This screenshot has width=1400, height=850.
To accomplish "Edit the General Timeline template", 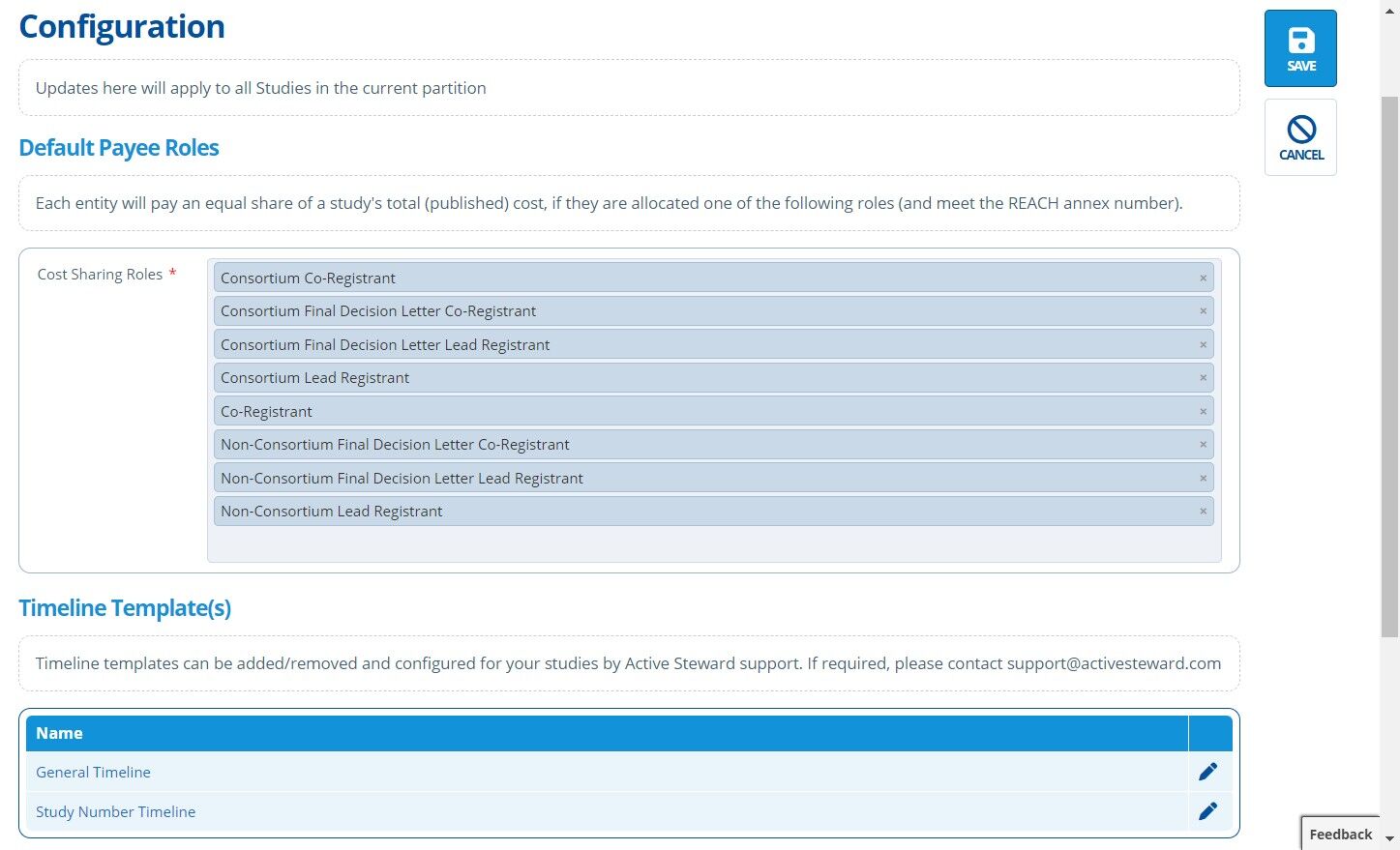I will click(1208, 772).
